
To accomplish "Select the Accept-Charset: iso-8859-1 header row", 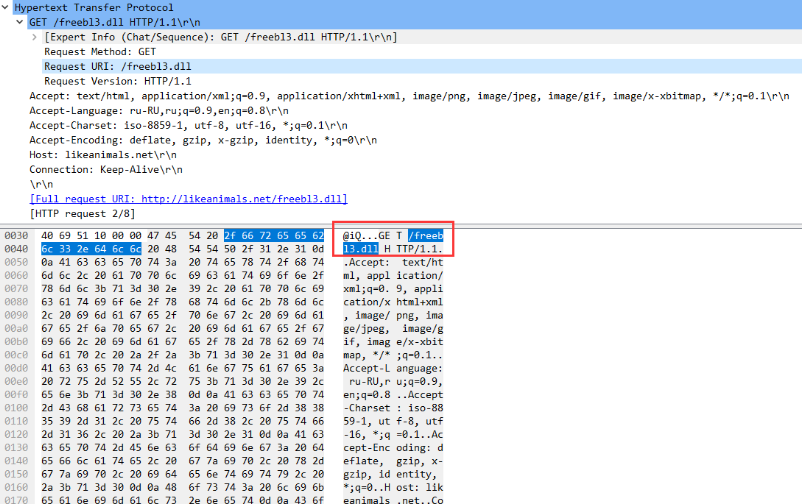I will pyautogui.click(x=188, y=125).
